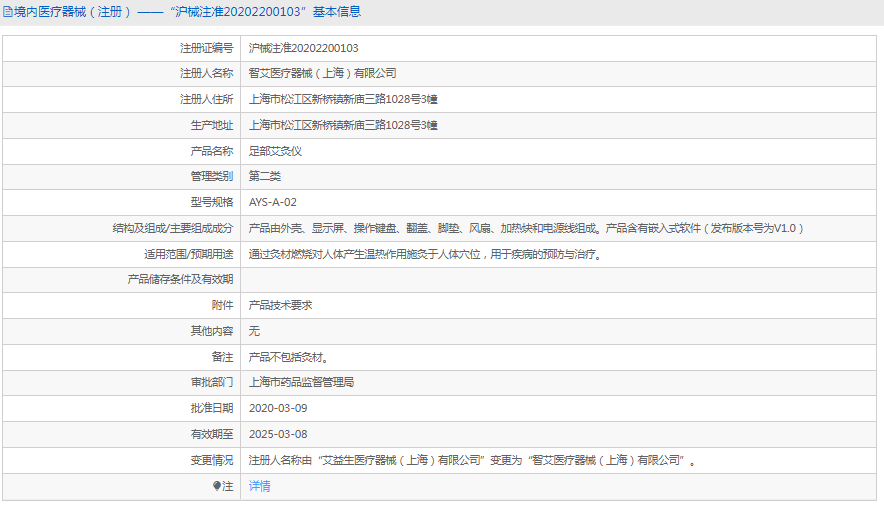Select product name 足部艾灸仪

tap(275, 151)
